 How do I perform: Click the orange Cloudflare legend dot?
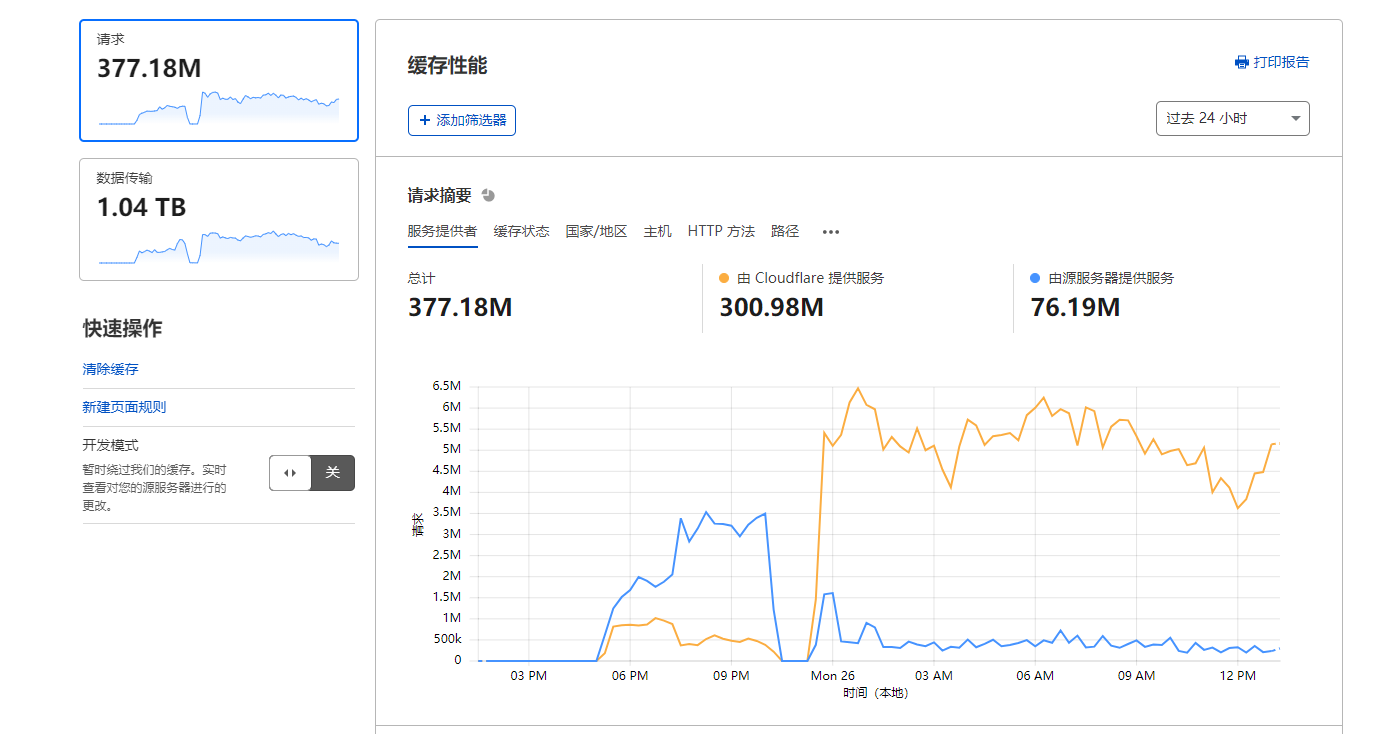click(724, 279)
